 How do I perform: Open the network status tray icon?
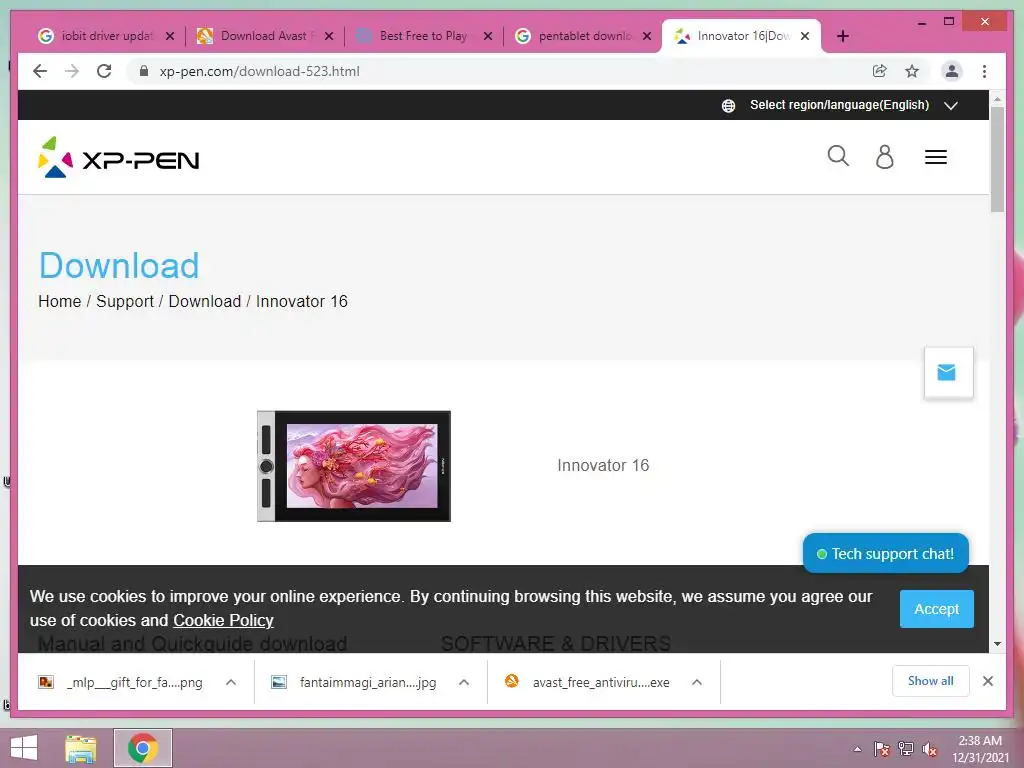tap(906, 749)
